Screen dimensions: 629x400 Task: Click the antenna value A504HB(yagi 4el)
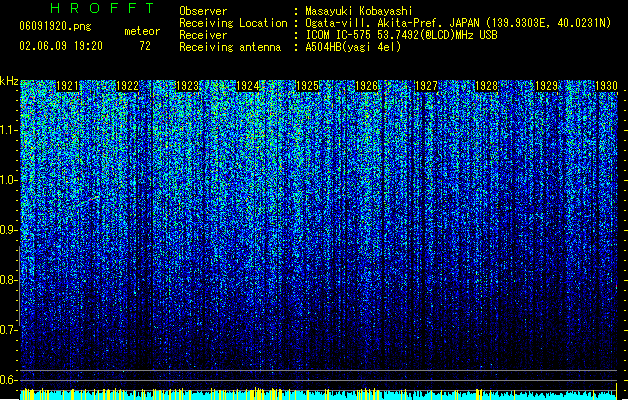pyautogui.click(x=353, y=47)
